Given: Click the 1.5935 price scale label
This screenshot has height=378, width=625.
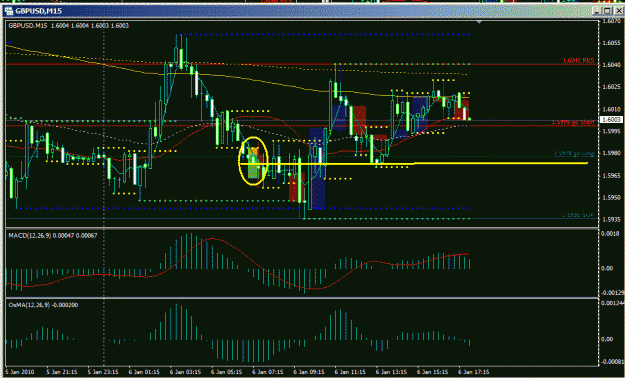Looking at the screenshot, I should coord(611,219).
